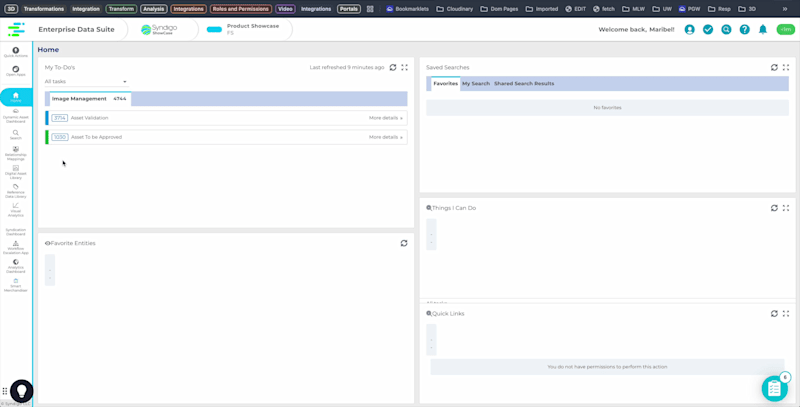800x407 pixels.
Task: Click the Roles and Permissions bookmark
Action: pyautogui.click(x=240, y=9)
